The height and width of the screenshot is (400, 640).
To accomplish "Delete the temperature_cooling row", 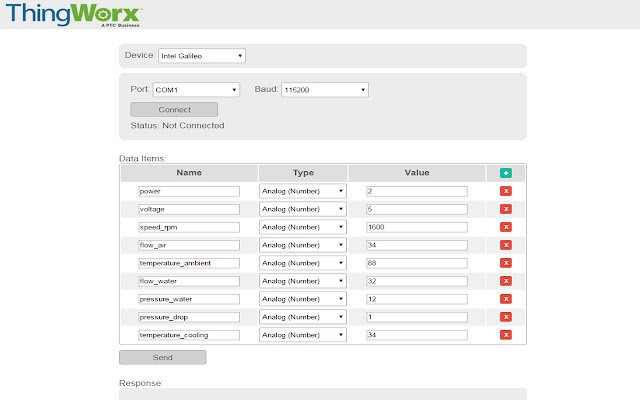I will [506, 335].
